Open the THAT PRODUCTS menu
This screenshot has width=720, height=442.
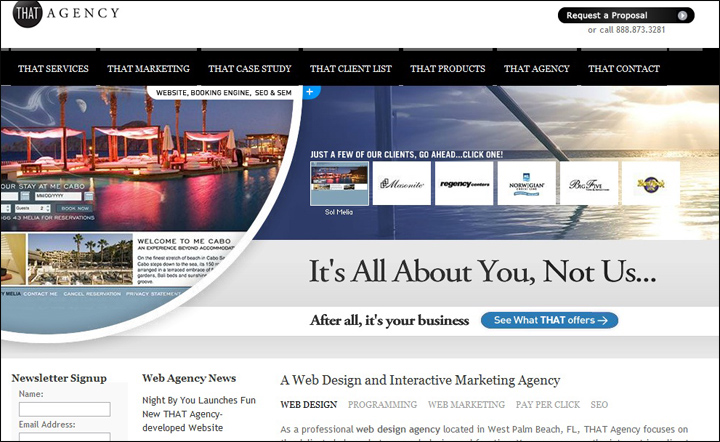pyautogui.click(x=448, y=68)
